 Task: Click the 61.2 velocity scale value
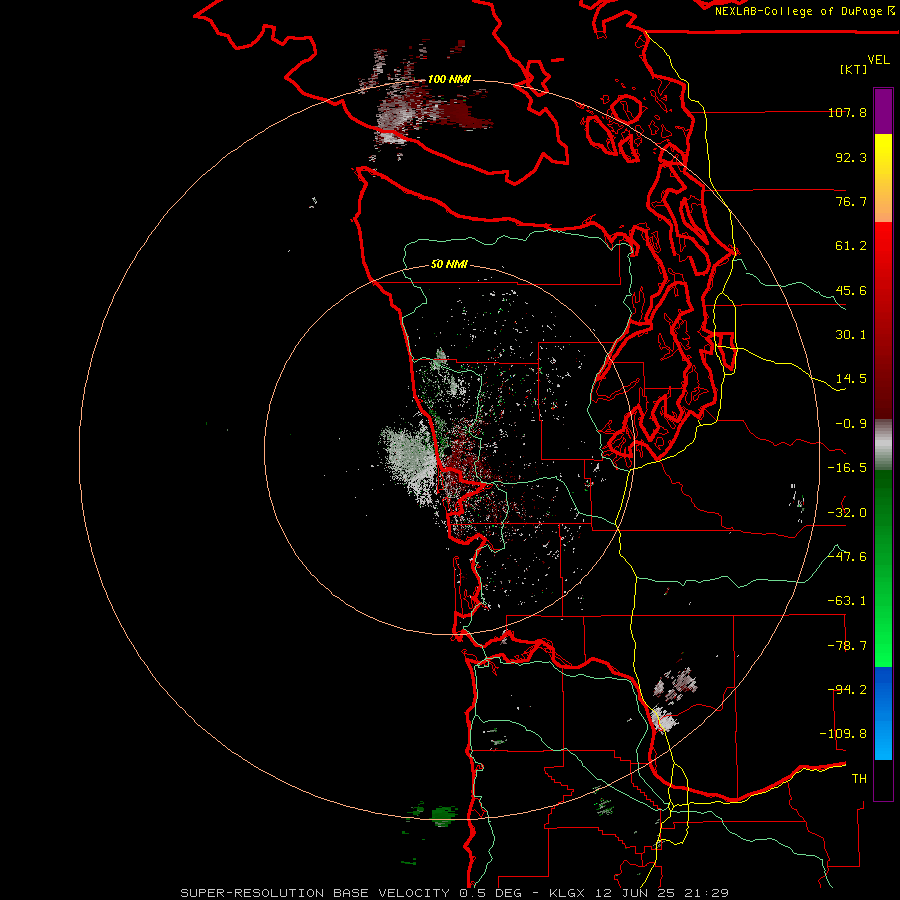[851, 246]
